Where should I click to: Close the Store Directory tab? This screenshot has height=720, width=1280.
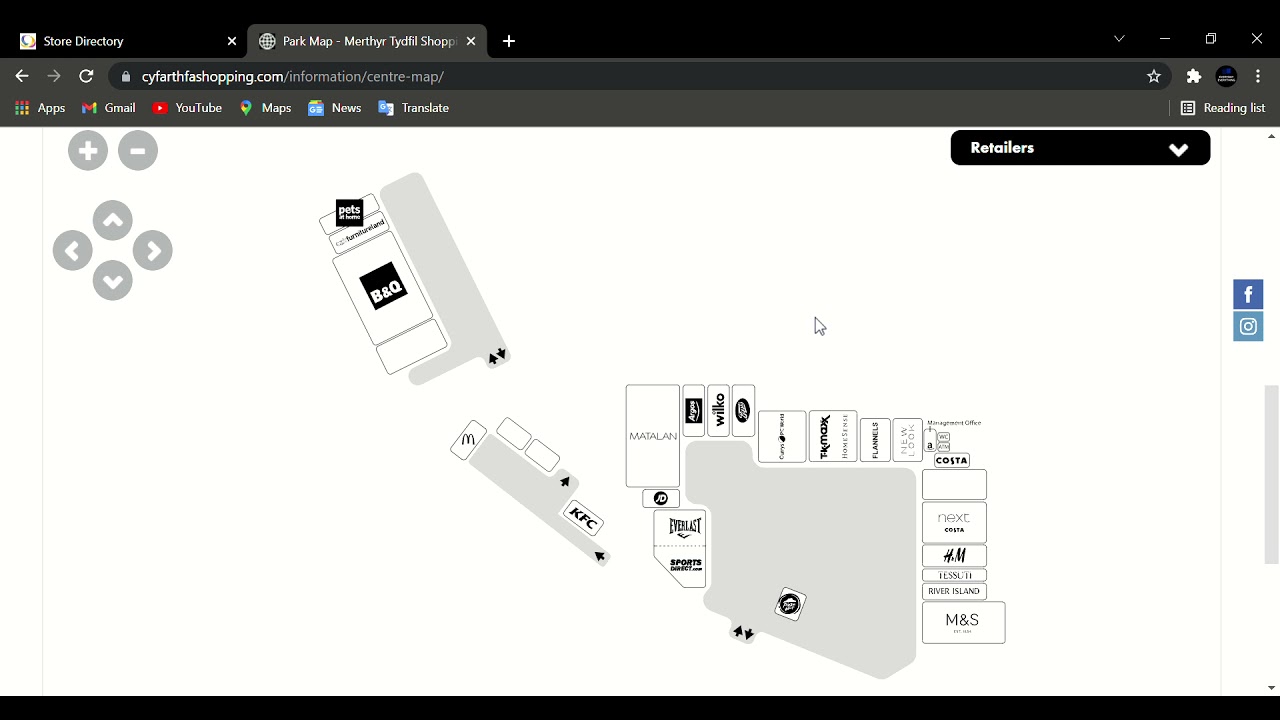[x=232, y=41]
